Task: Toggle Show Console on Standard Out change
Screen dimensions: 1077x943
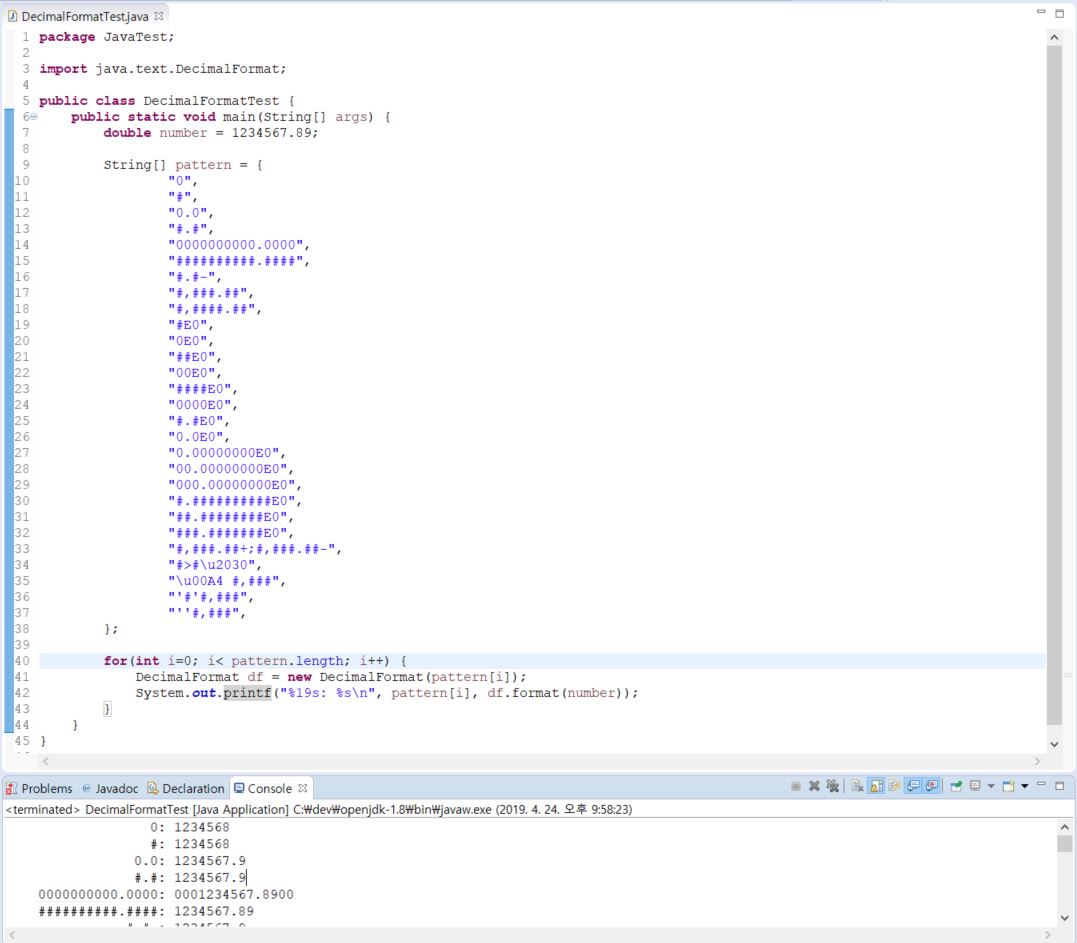Action: pos(914,786)
